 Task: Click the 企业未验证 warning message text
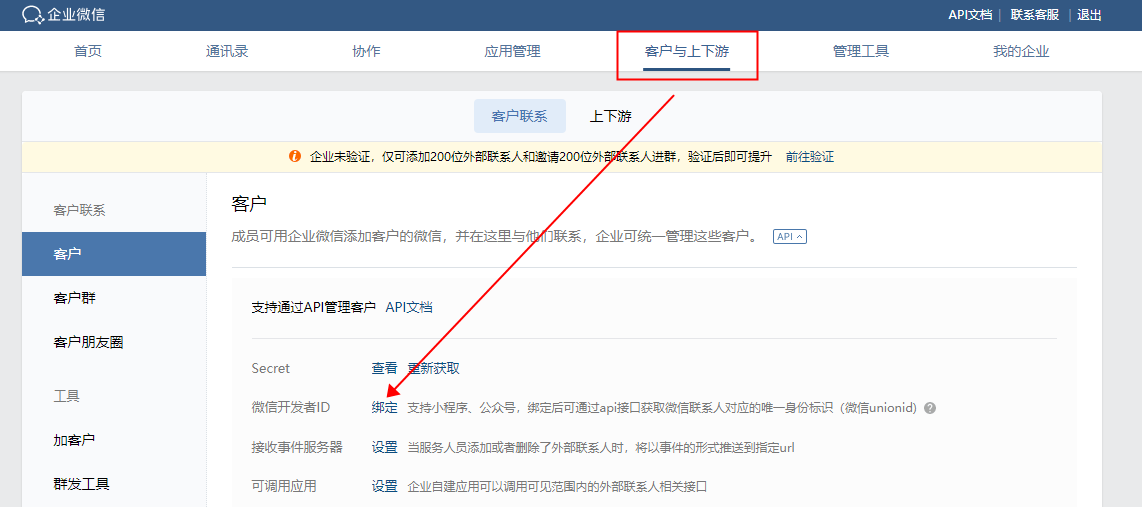[x=541, y=157]
